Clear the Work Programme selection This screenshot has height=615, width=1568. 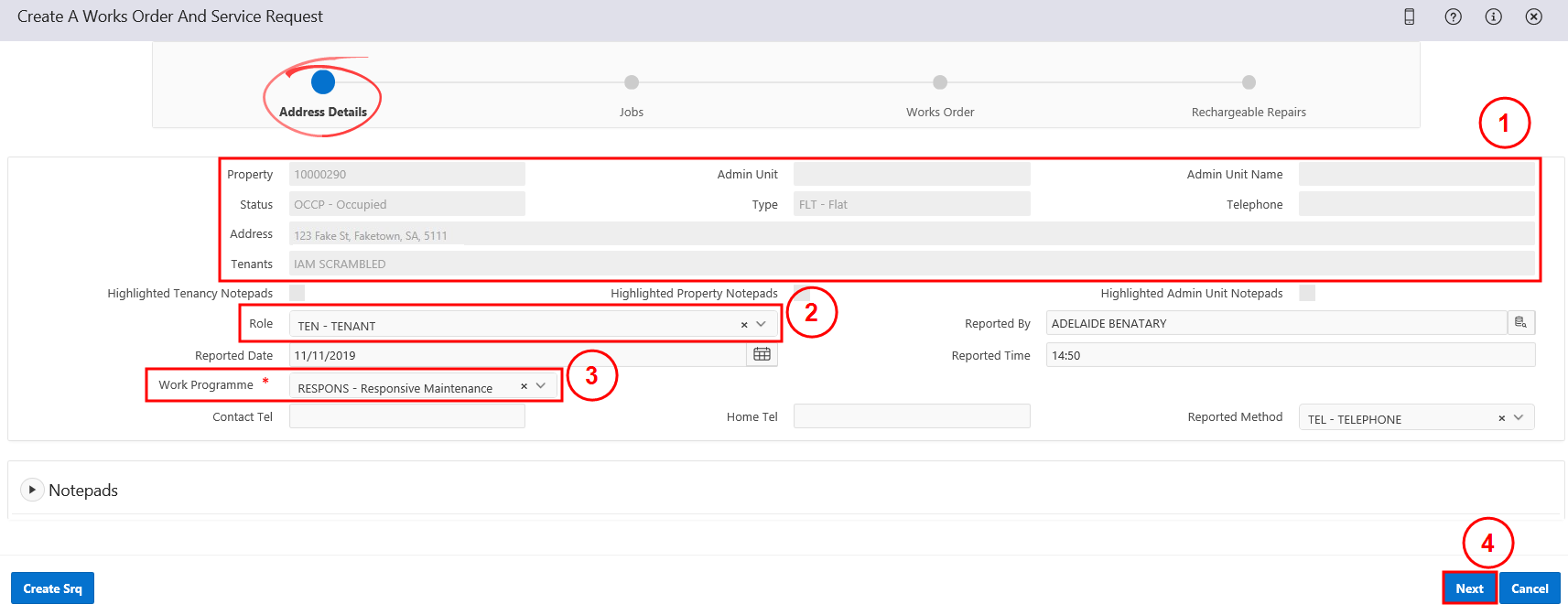pos(524,386)
